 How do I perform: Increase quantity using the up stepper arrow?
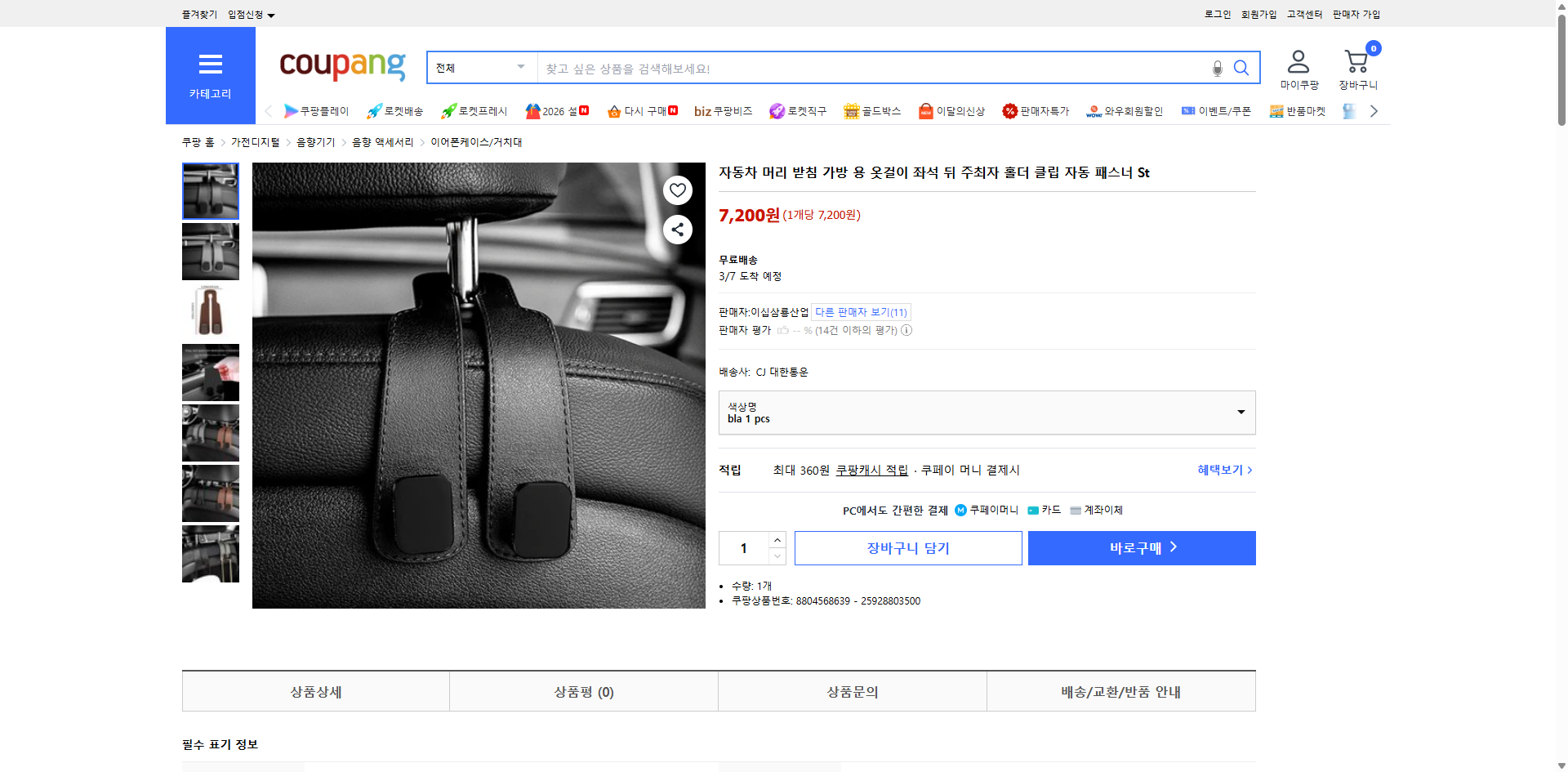776,539
